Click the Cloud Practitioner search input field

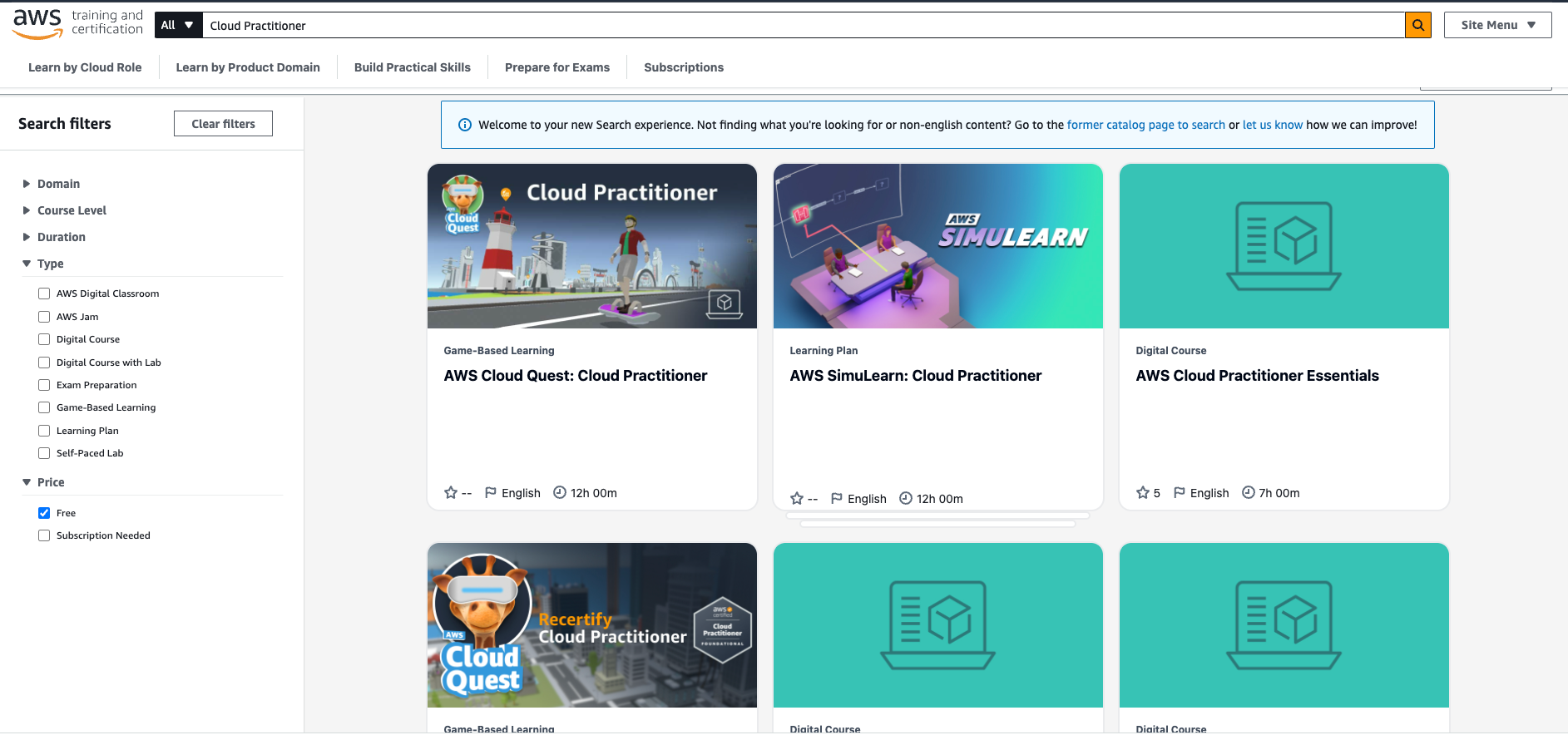(x=804, y=25)
